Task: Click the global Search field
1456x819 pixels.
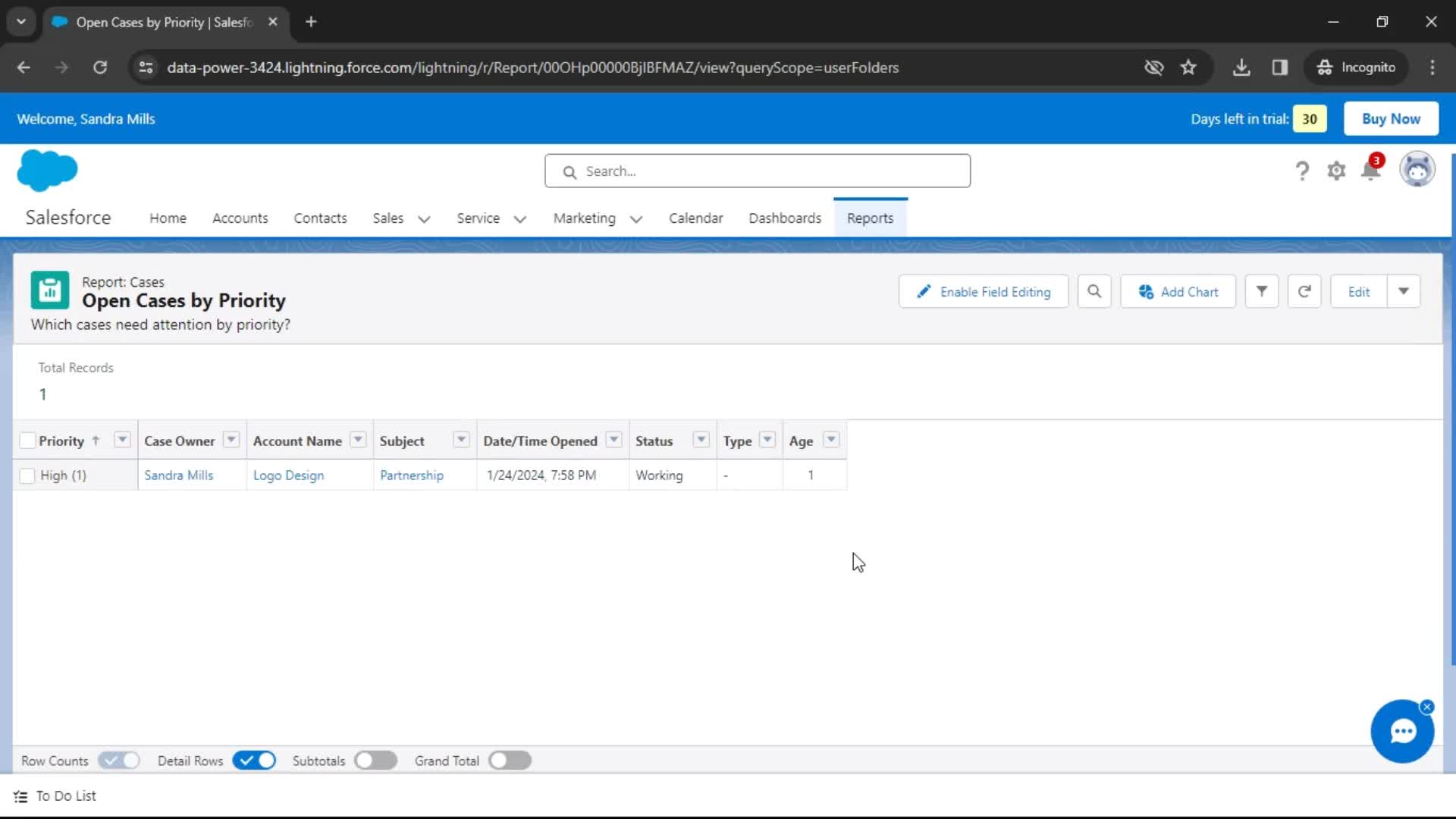Action: click(x=758, y=171)
